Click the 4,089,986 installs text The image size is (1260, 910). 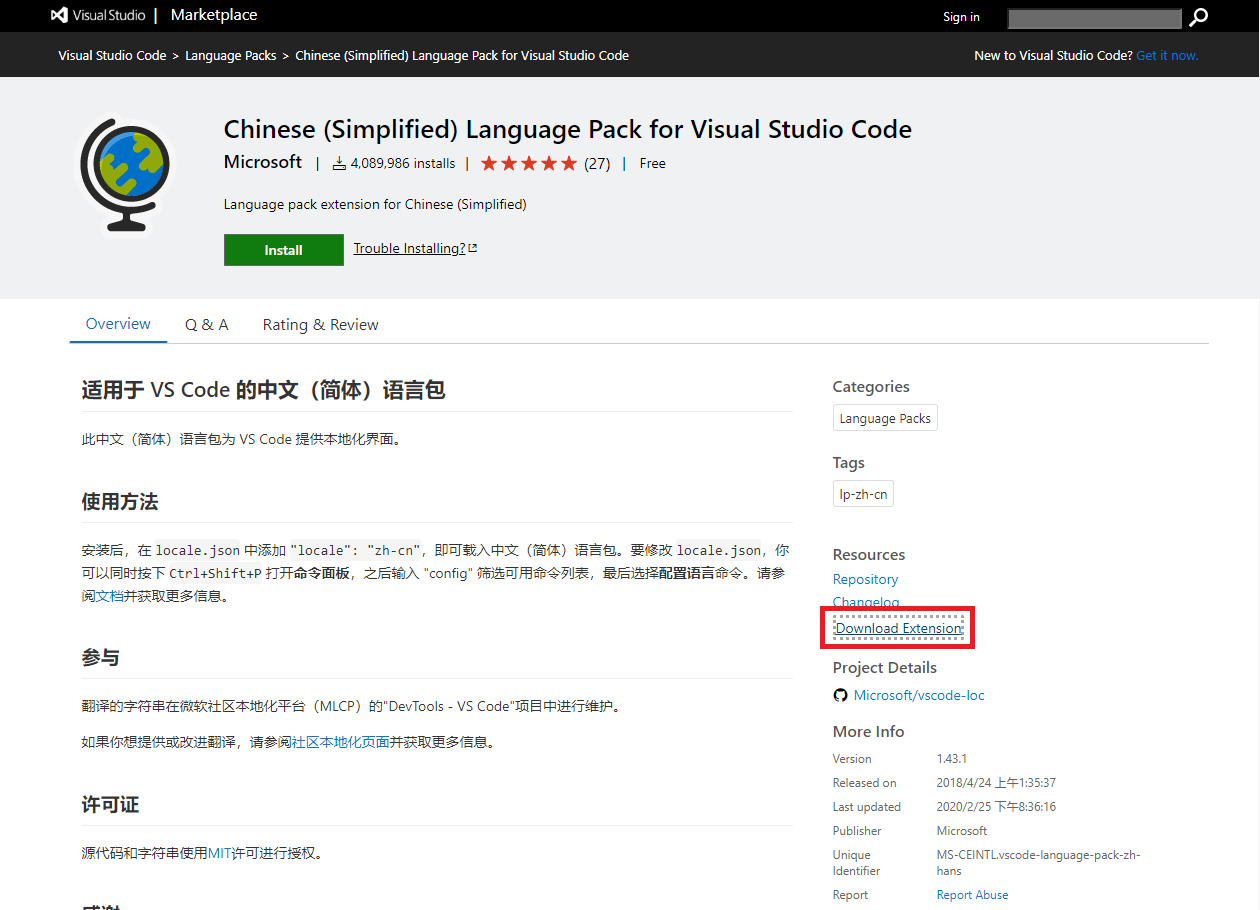click(402, 163)
